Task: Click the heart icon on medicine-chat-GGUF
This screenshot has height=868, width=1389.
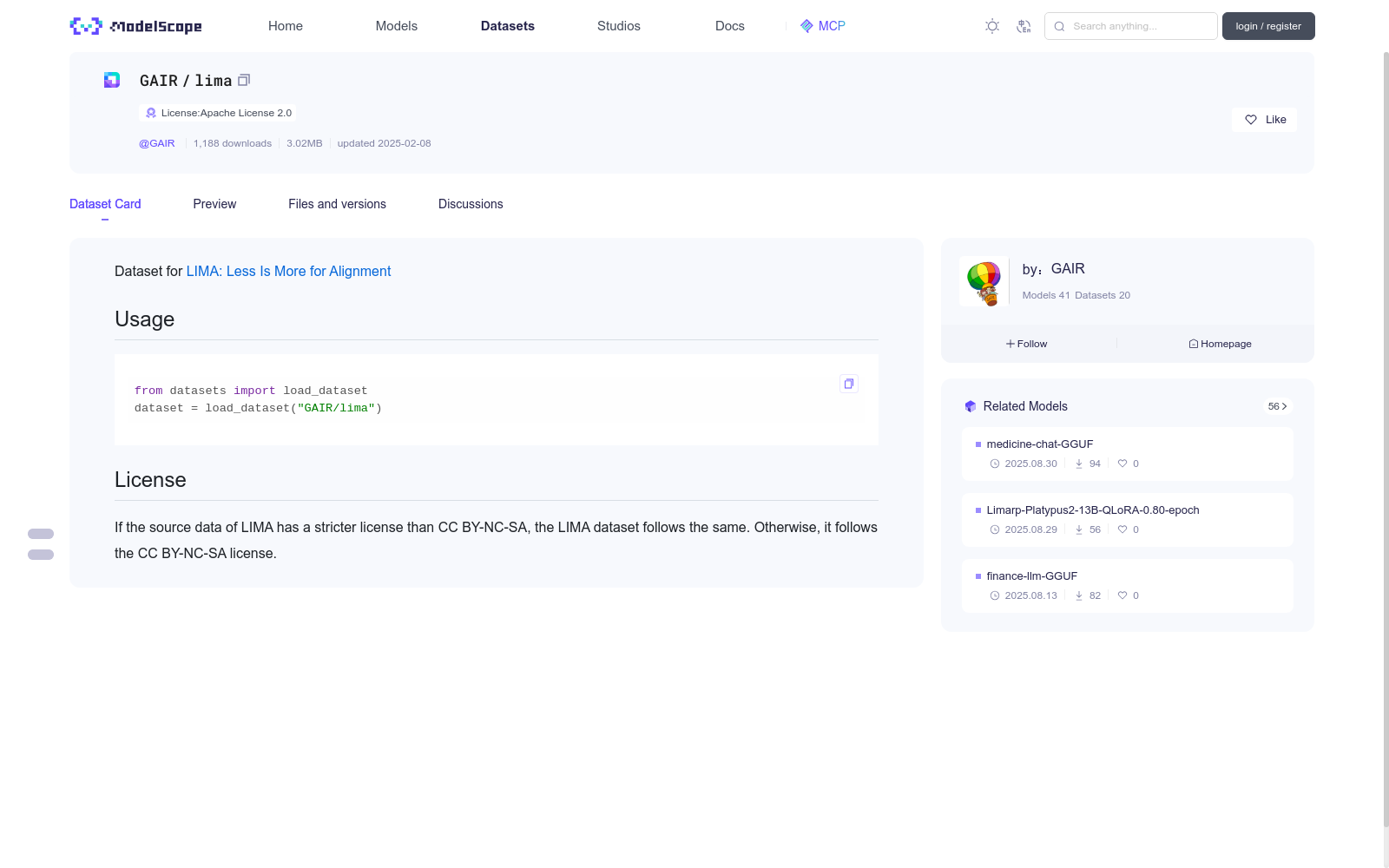Action: pyautogui.click(x=1122, y=464)
